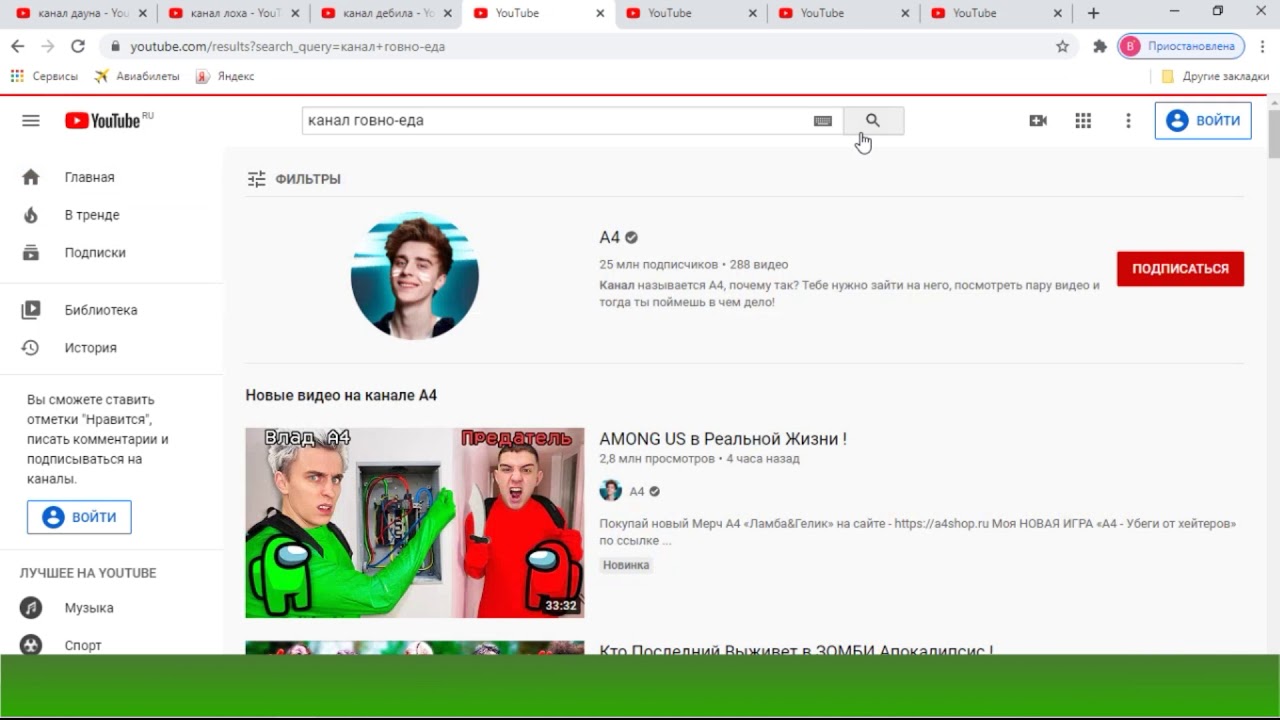Viewport: 1280px width, 720px height.
Task: Open the ФИЛЬТРЫ filters panel
Action: click(x=294, y=179)
